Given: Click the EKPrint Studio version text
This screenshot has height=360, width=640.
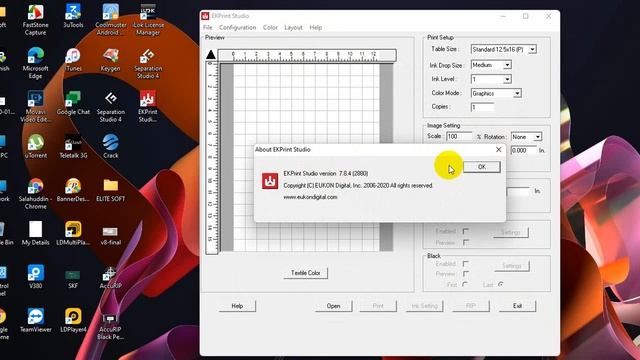Looking at the screenshot, I should tap(326, 173).
